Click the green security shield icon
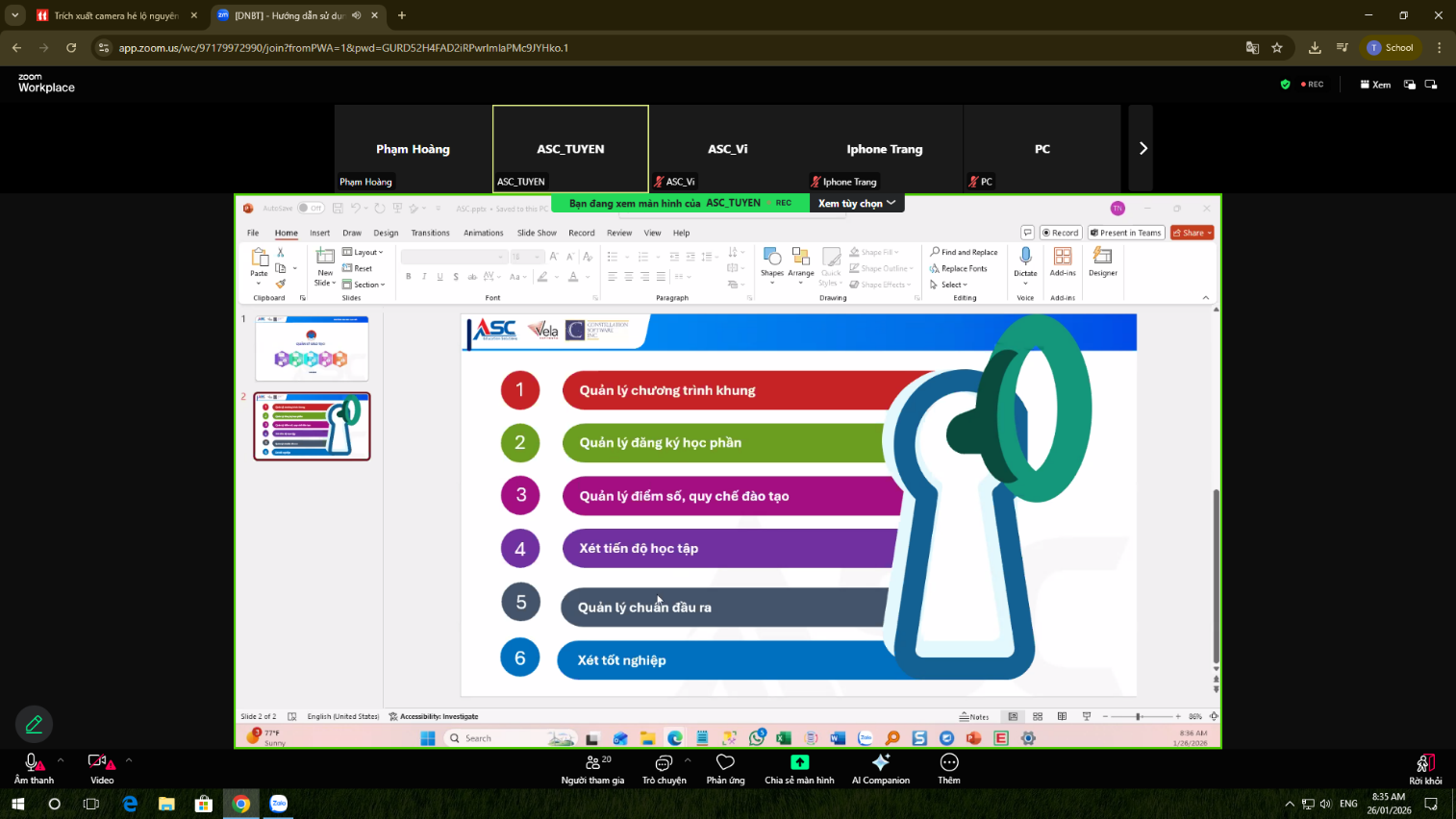The image size is (1456, 819). 1285,85
